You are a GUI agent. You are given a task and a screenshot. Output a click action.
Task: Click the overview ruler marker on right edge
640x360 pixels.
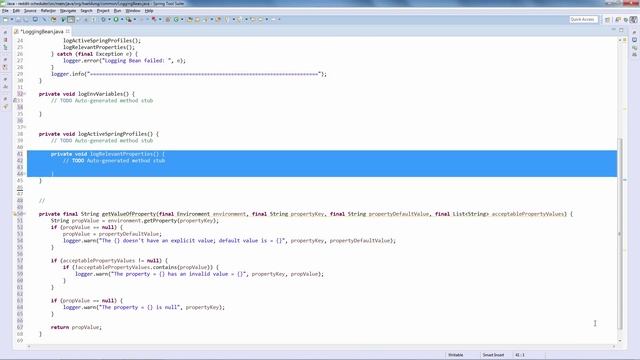(624, 180)
